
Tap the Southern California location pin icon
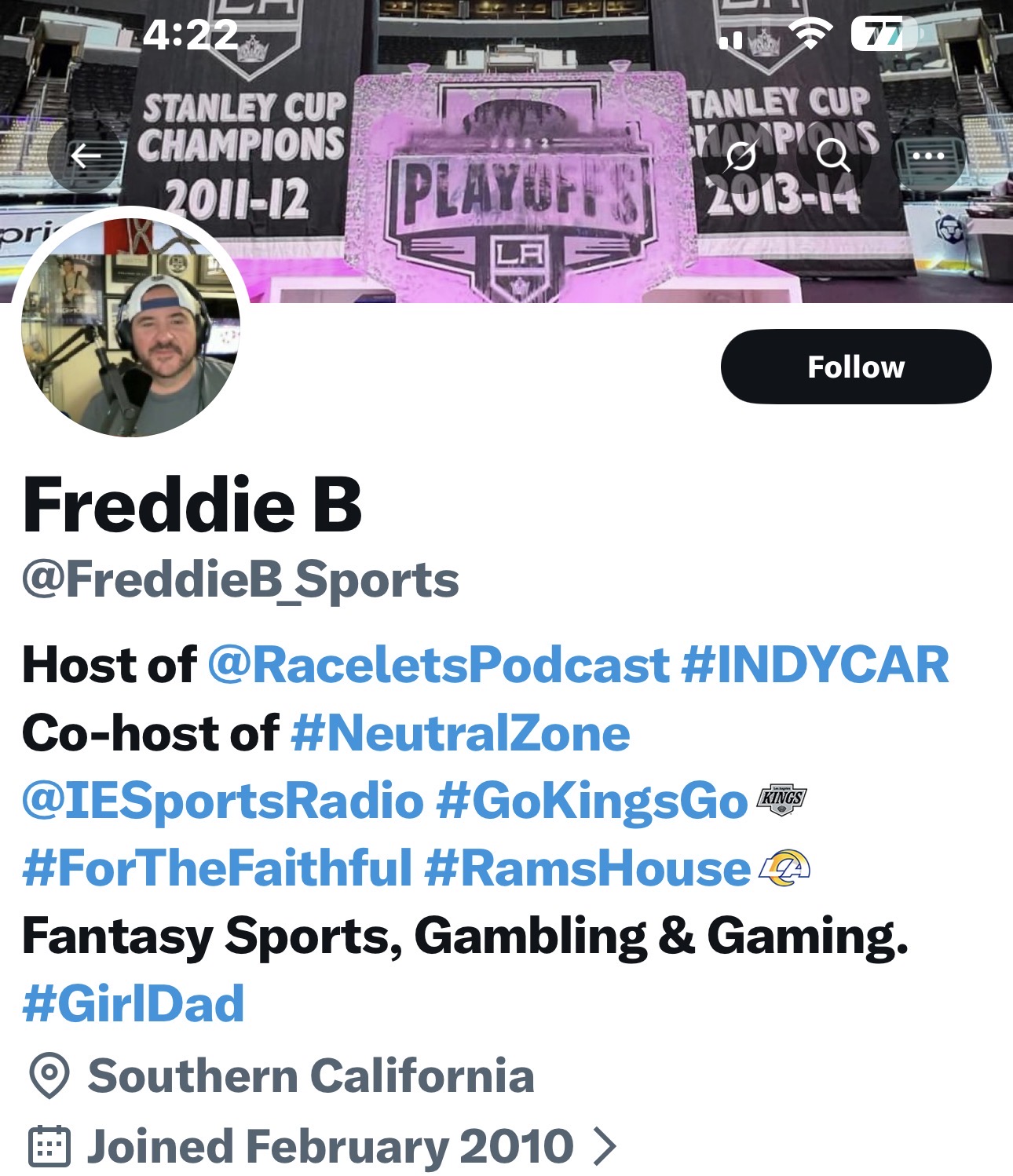point(49,1076)
